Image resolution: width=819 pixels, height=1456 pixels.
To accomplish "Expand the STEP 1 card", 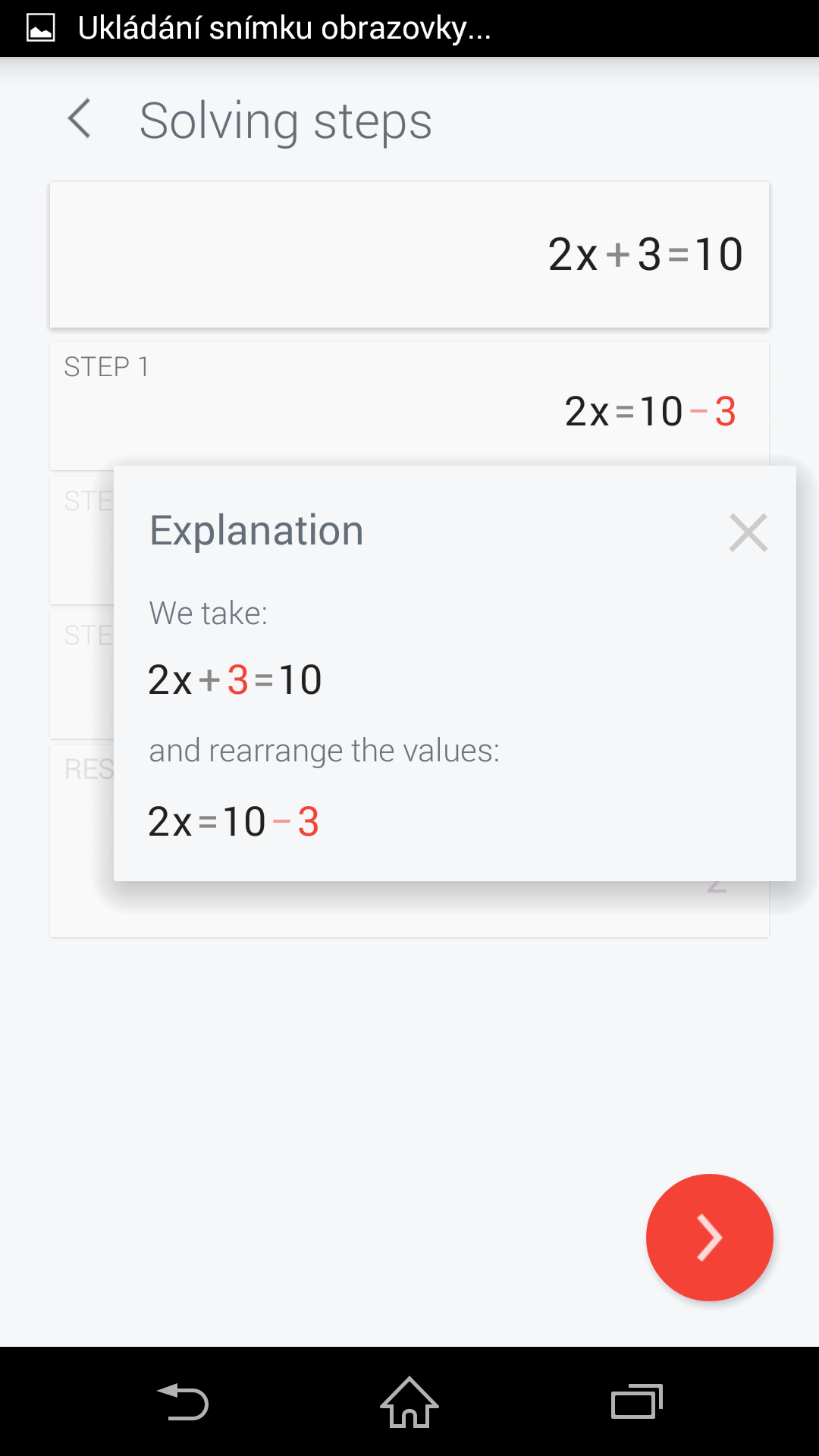I will tap(409, 405).
